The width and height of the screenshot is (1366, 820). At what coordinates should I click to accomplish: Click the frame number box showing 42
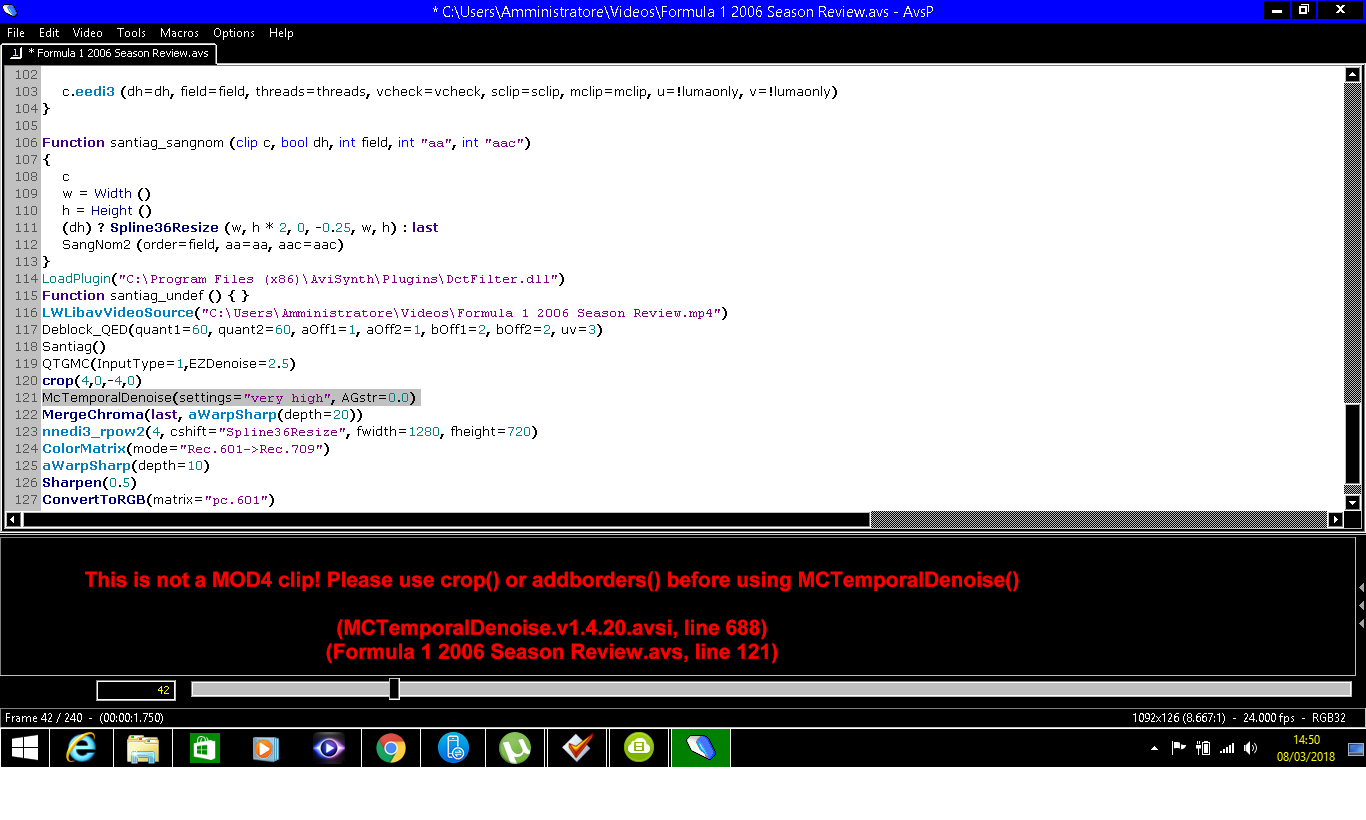136,690
